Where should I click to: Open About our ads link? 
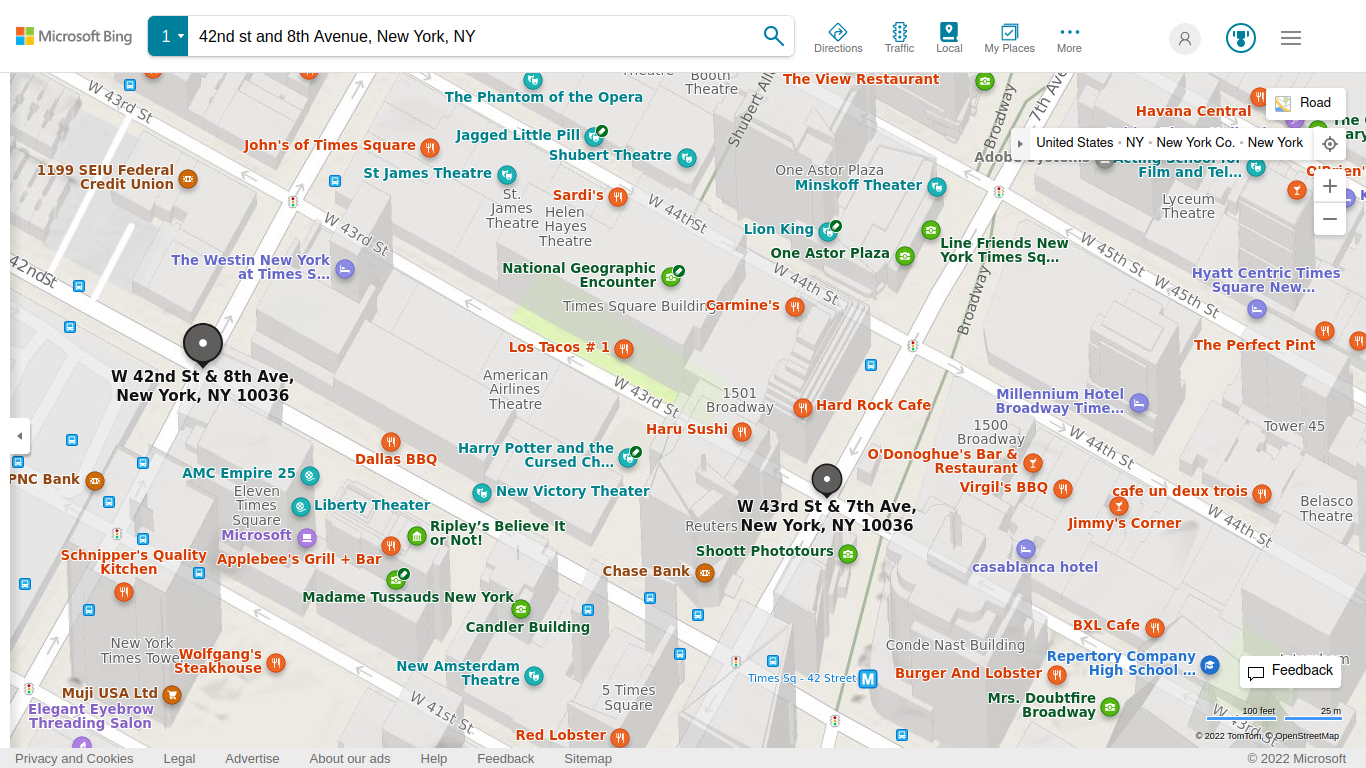pyautogui.click(x=350, y=758)
